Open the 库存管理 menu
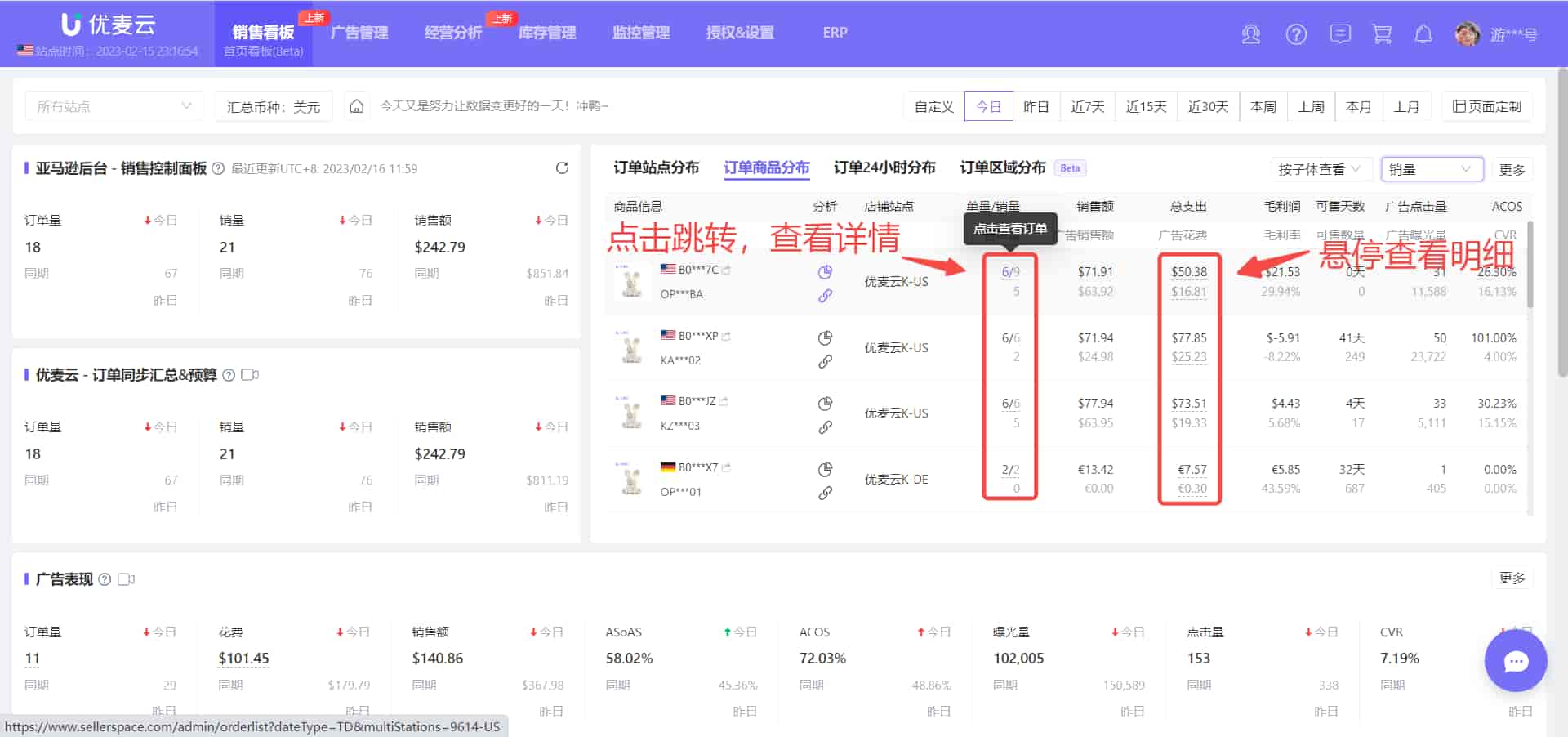Screen dimensions: 1568x737 pyautogui.click(x=547, y=33)
